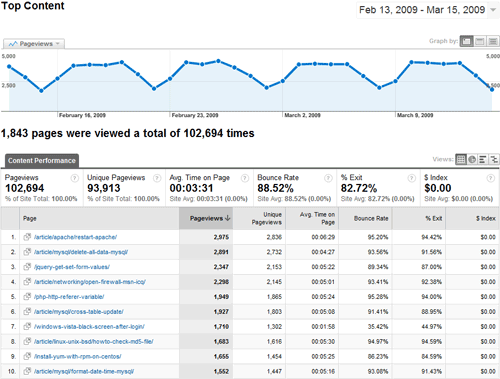Open help icon for Bounce Rate
Screen dimensions: 500x379
point(328,178)
